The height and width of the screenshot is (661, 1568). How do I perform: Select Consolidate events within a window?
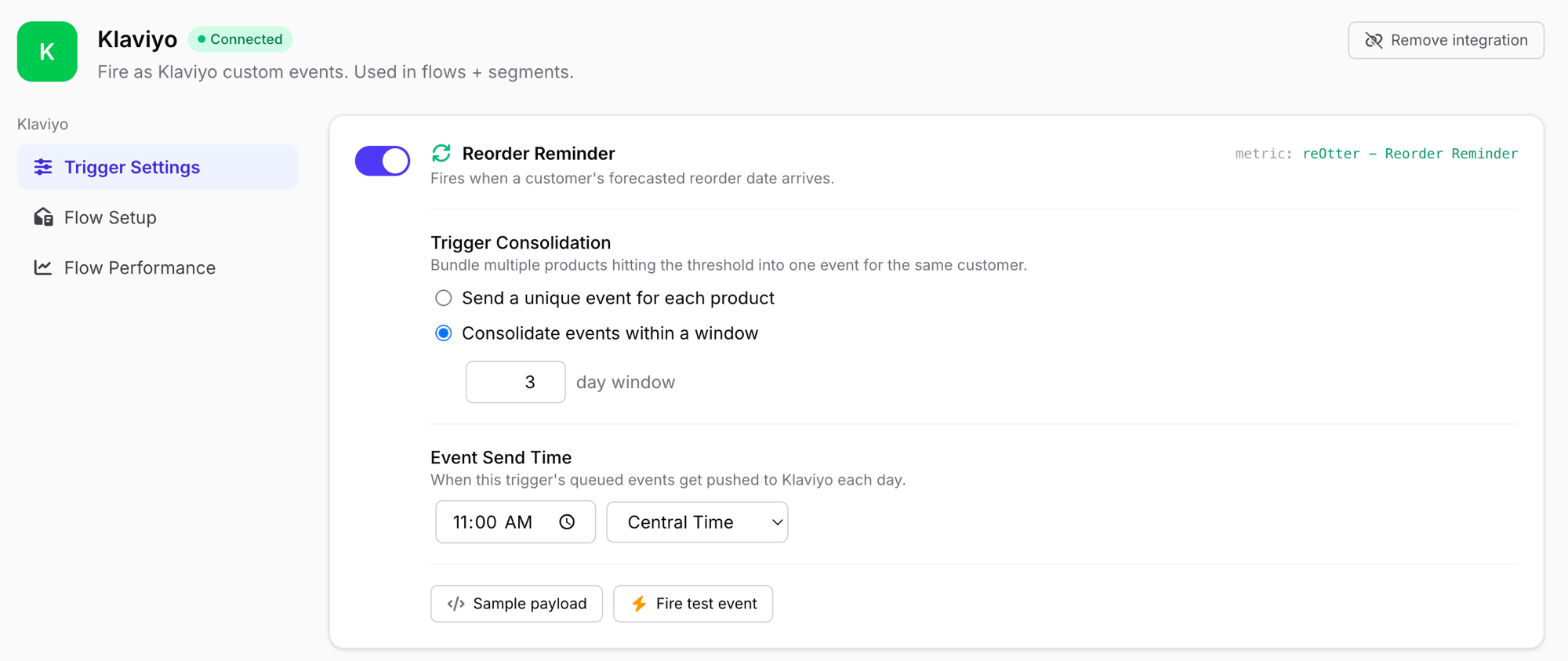pos(444,333)
